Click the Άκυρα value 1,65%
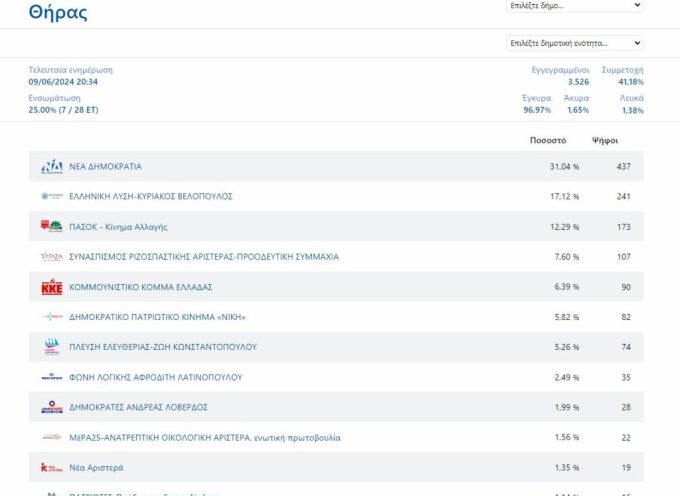The height and width of the screenshot is (496, 680). [578, 110]
